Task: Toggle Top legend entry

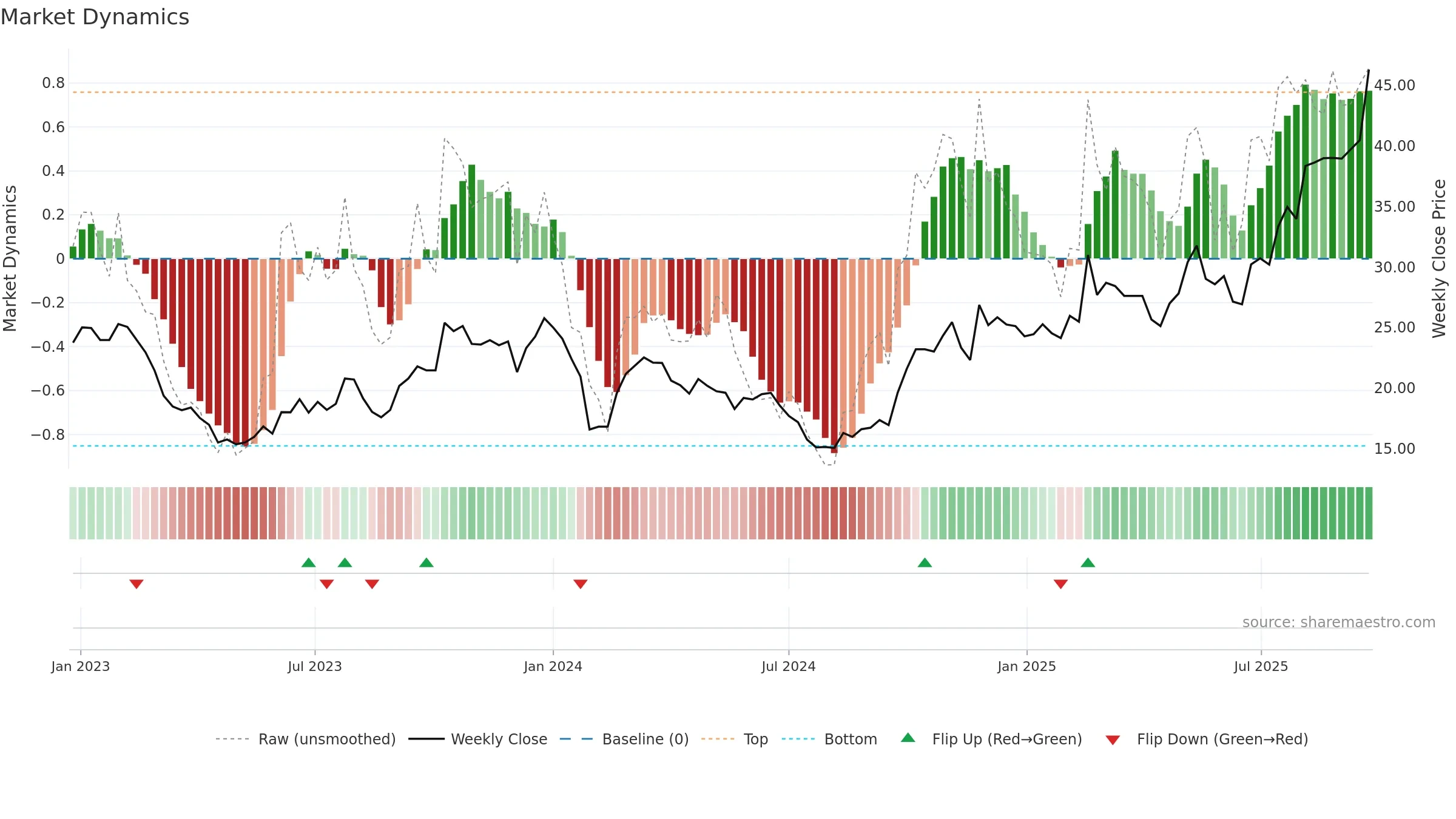Action: (735, 739)
